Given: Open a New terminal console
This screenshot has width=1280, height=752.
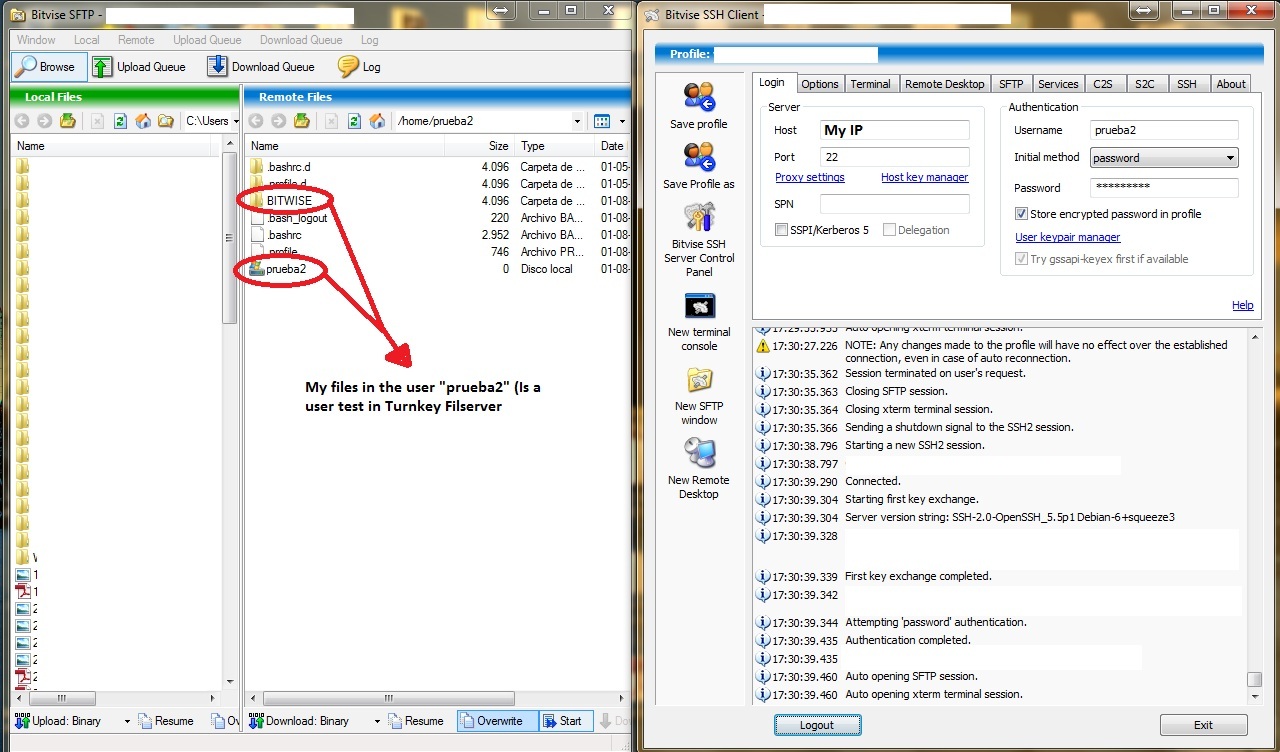Looking at the screenshot, I should (x=699, y=306).
